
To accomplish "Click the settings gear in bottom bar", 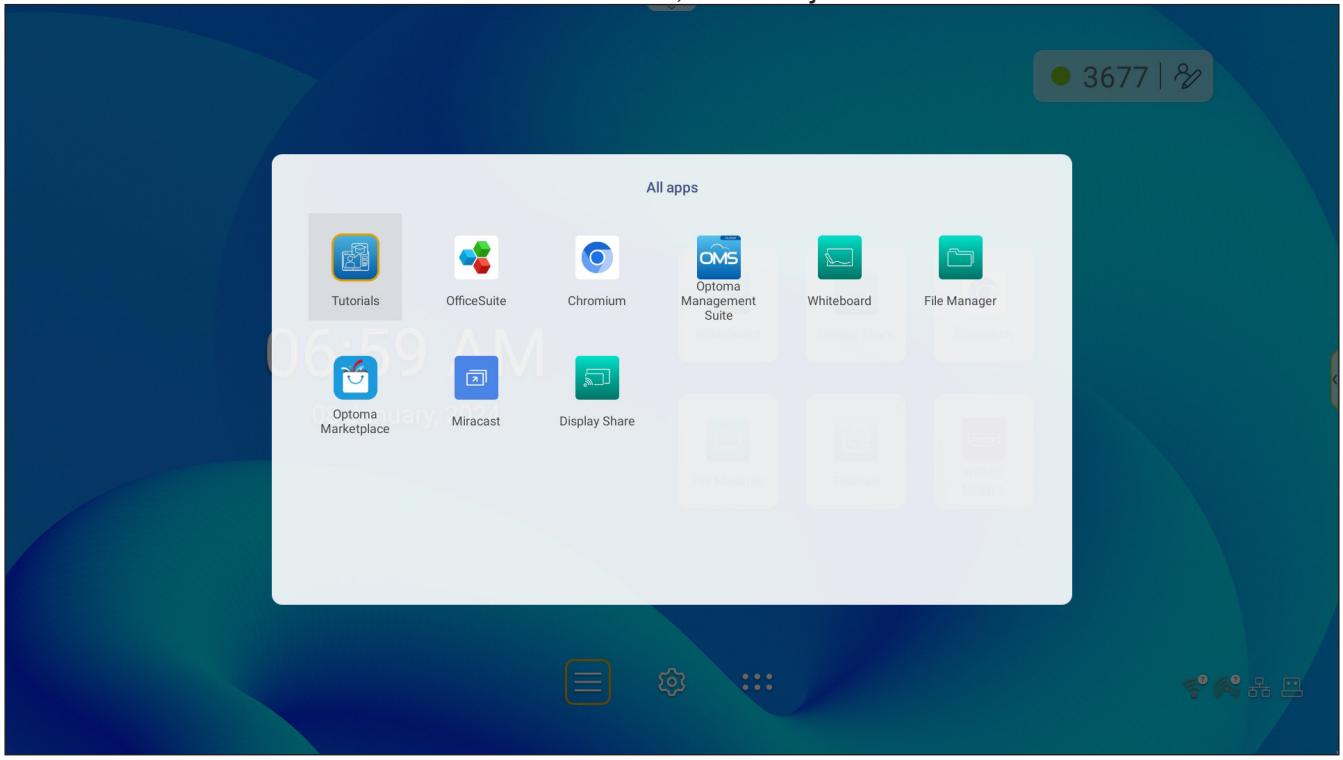I will pos(670,683).
